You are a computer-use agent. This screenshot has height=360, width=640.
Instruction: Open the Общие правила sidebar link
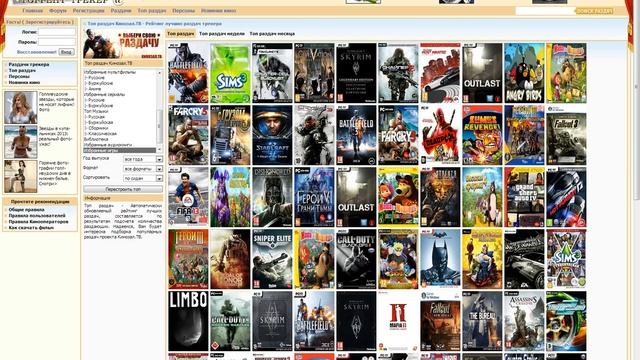point(27,210)
